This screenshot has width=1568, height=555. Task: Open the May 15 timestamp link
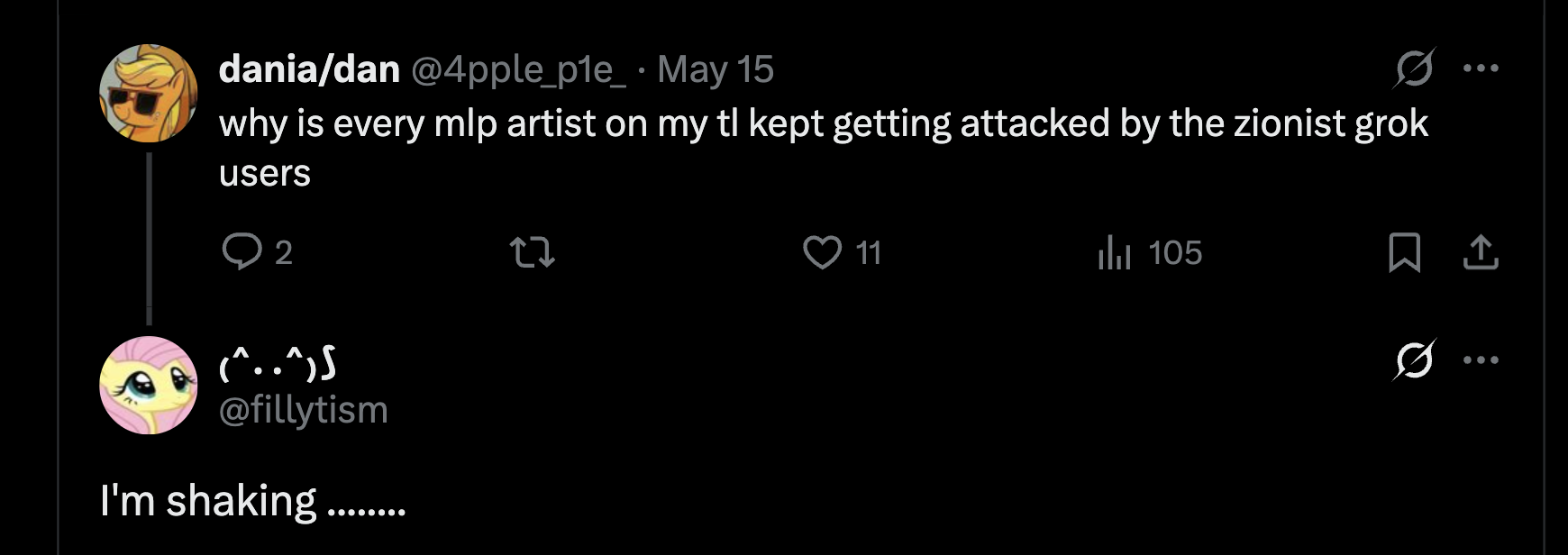716,69
